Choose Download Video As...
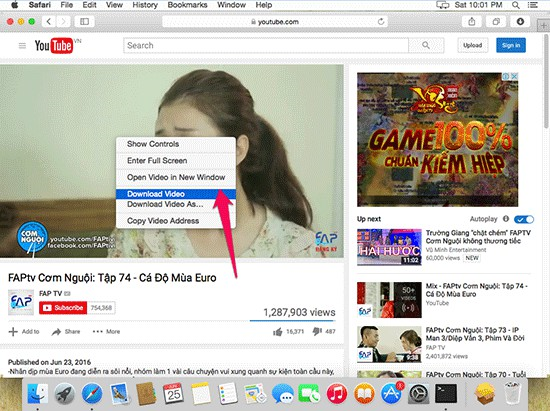Screen dimensions: 550x411 (x=176, y=204)
